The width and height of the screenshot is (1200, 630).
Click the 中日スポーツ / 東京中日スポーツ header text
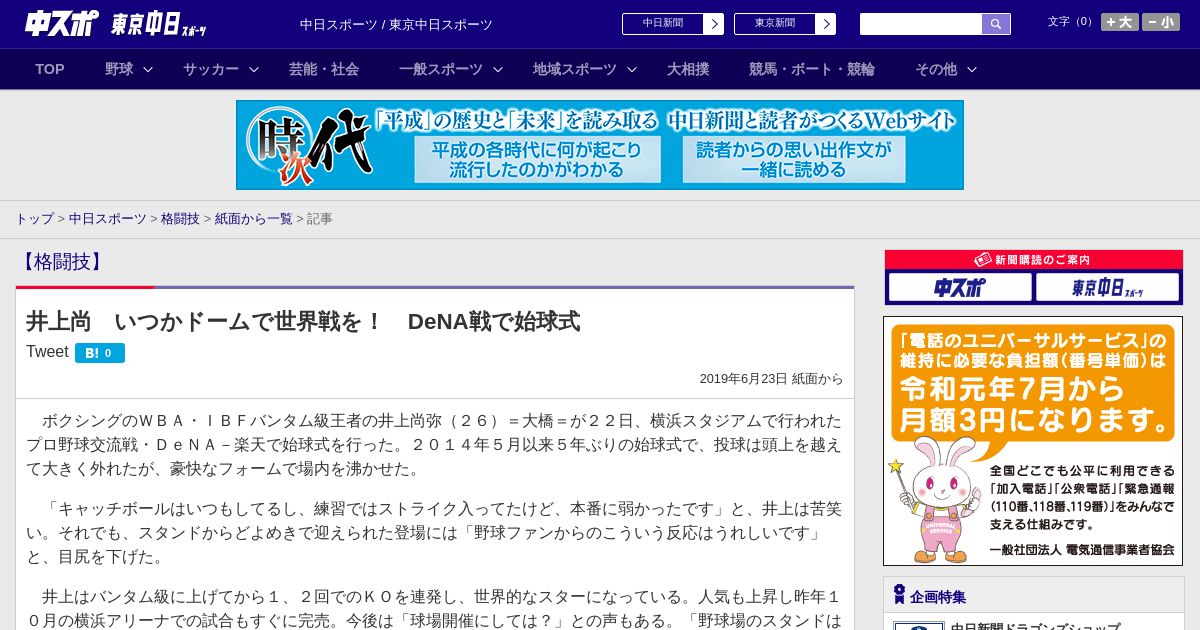point(396,24)
